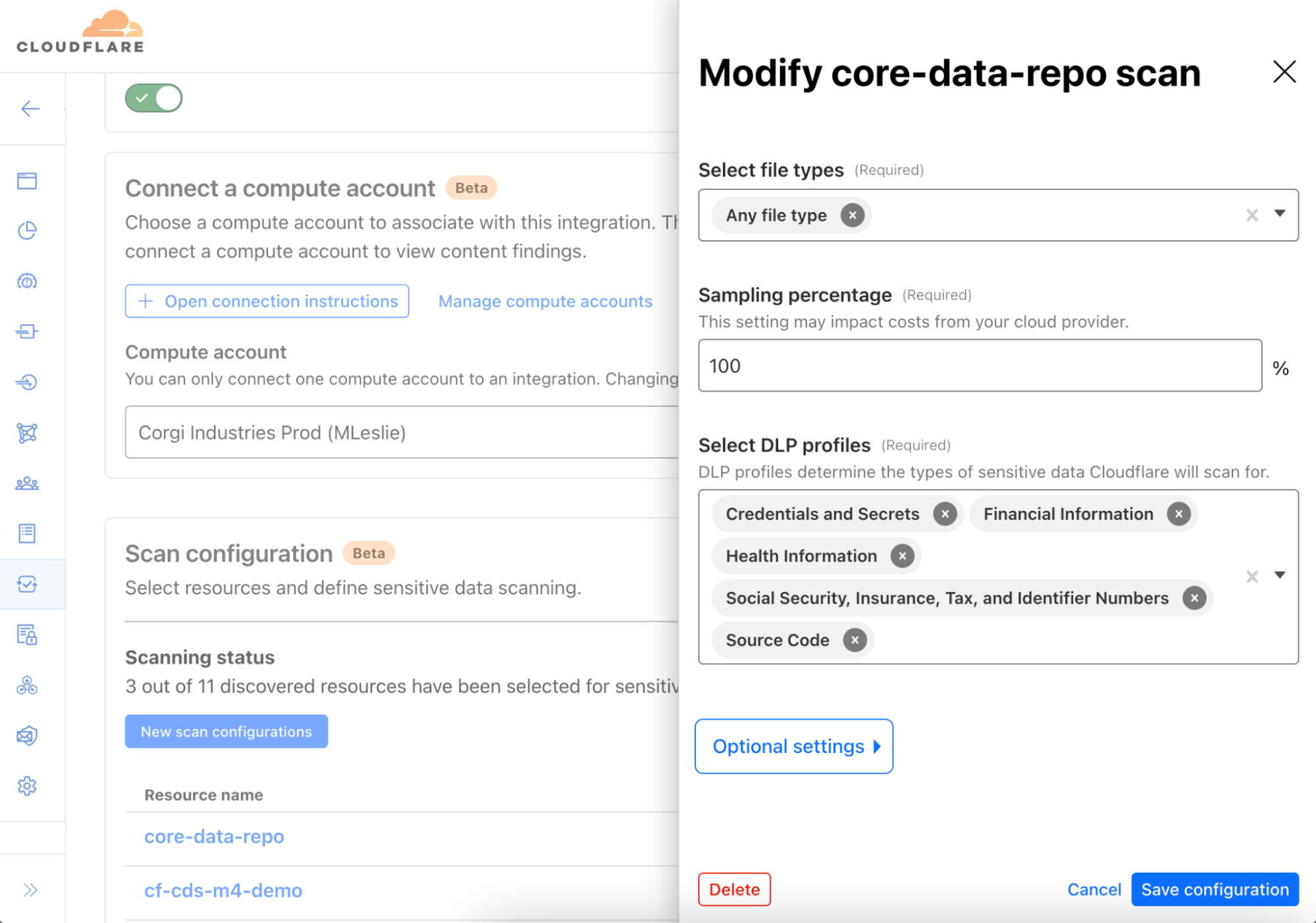Image resolution: width=1316 pixels, height=923 pixels.
Task: Open the core-data-repo resource link
Action: pyautogui.click(x=214, y=836)
